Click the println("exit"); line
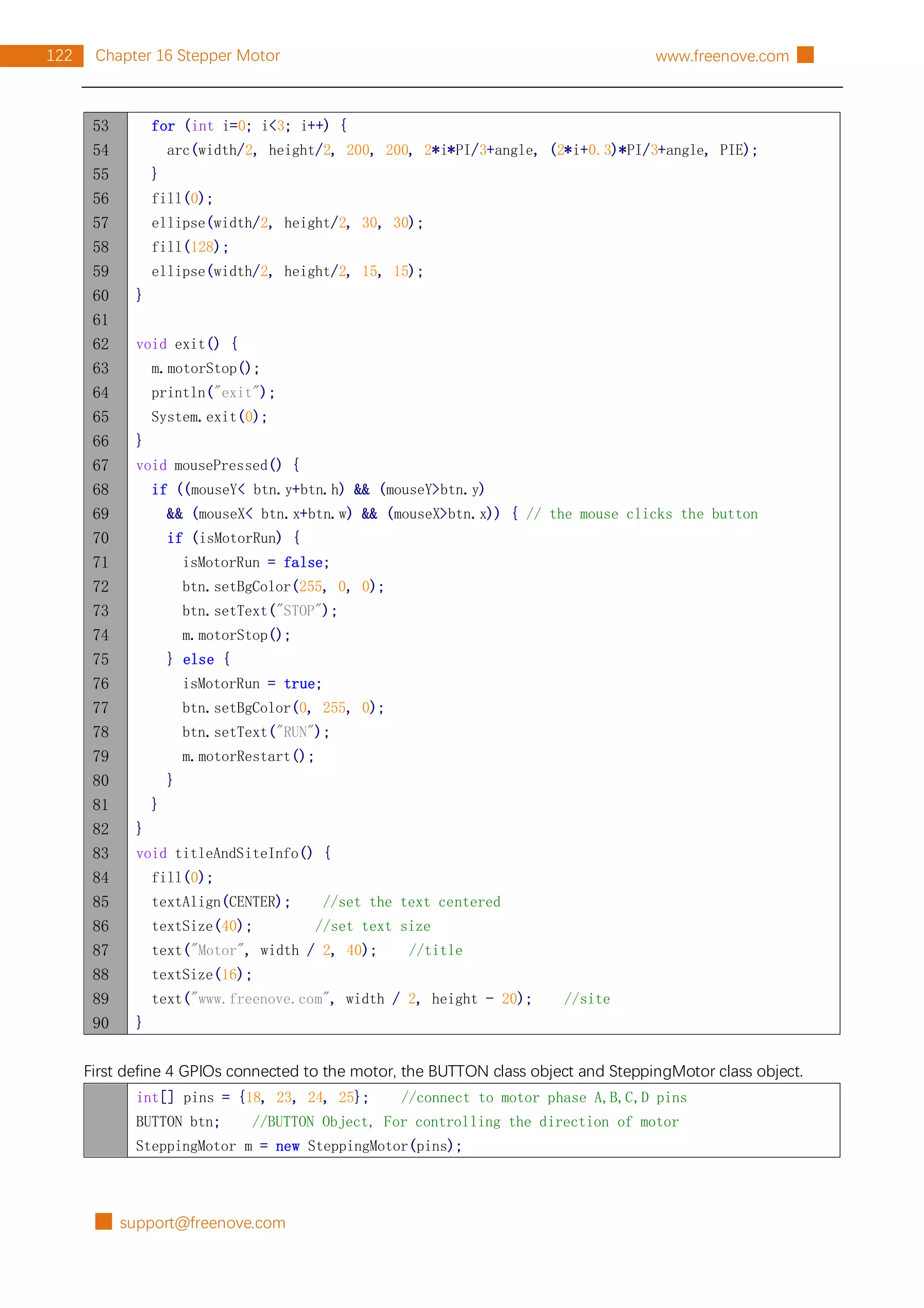924x1308 pixels. pyautogui.click(x=213, y=393)
